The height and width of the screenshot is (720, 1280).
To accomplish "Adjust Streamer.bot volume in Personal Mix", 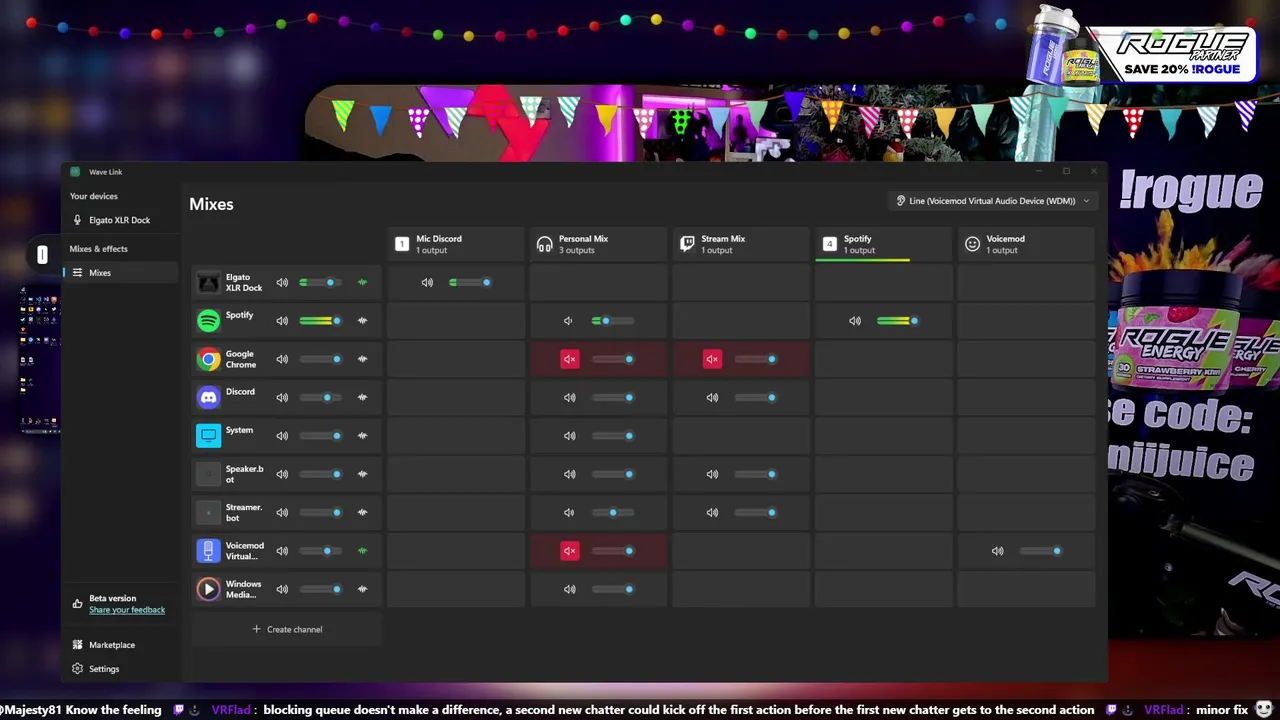I will (x=612, y=512).
